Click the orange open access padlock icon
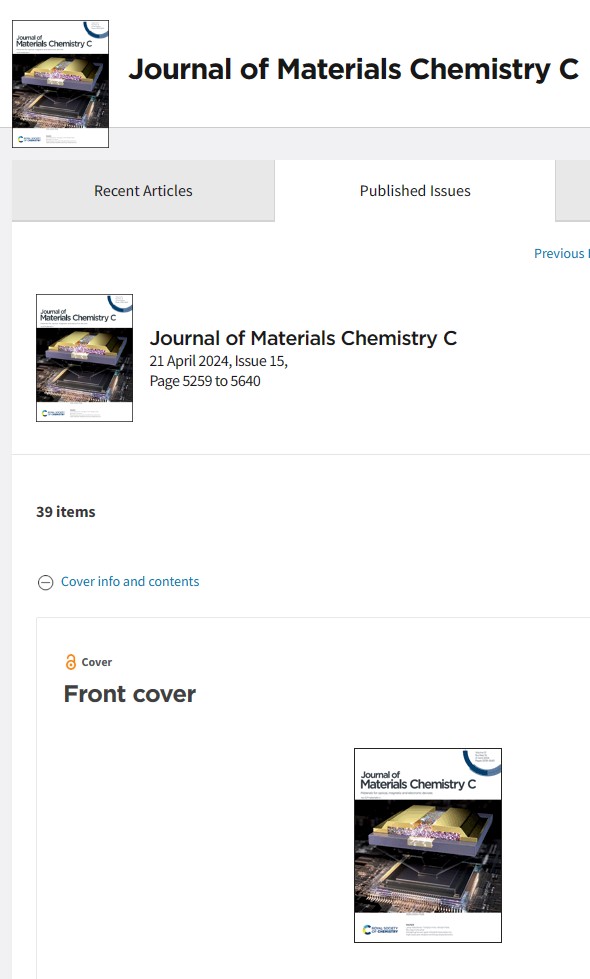This screenshot has height=979, width=590. [x=71, y=662]
